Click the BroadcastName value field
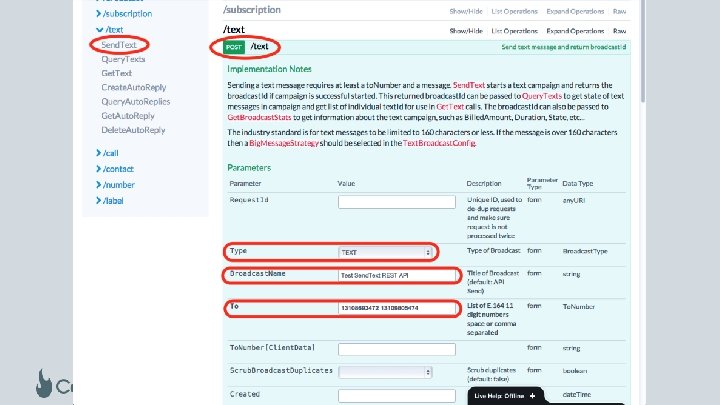 coord(397,276)
